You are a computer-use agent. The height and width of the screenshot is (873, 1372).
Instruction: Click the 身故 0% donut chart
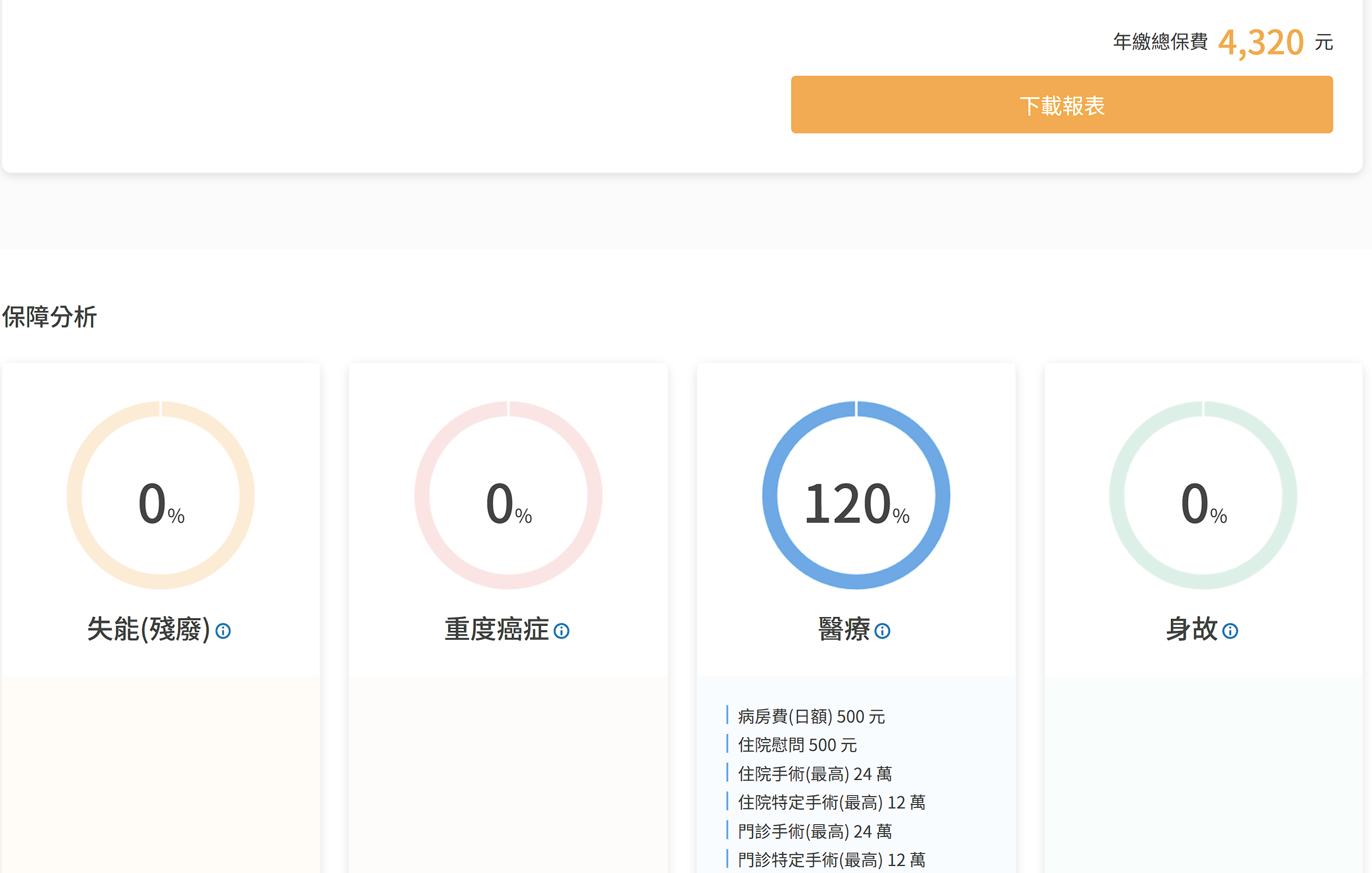pos(1203,496)
